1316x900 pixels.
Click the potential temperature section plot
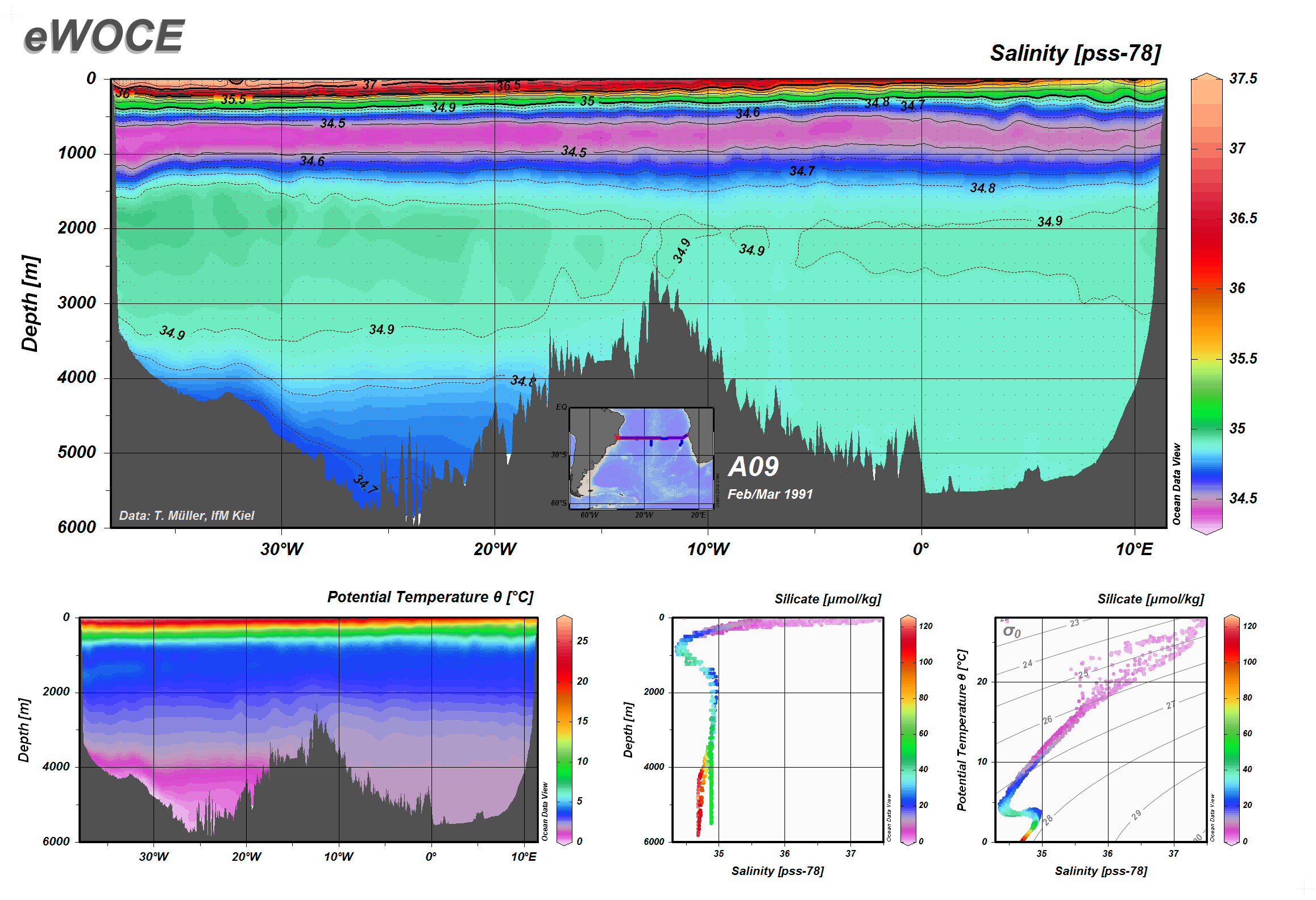coord(308,729)
